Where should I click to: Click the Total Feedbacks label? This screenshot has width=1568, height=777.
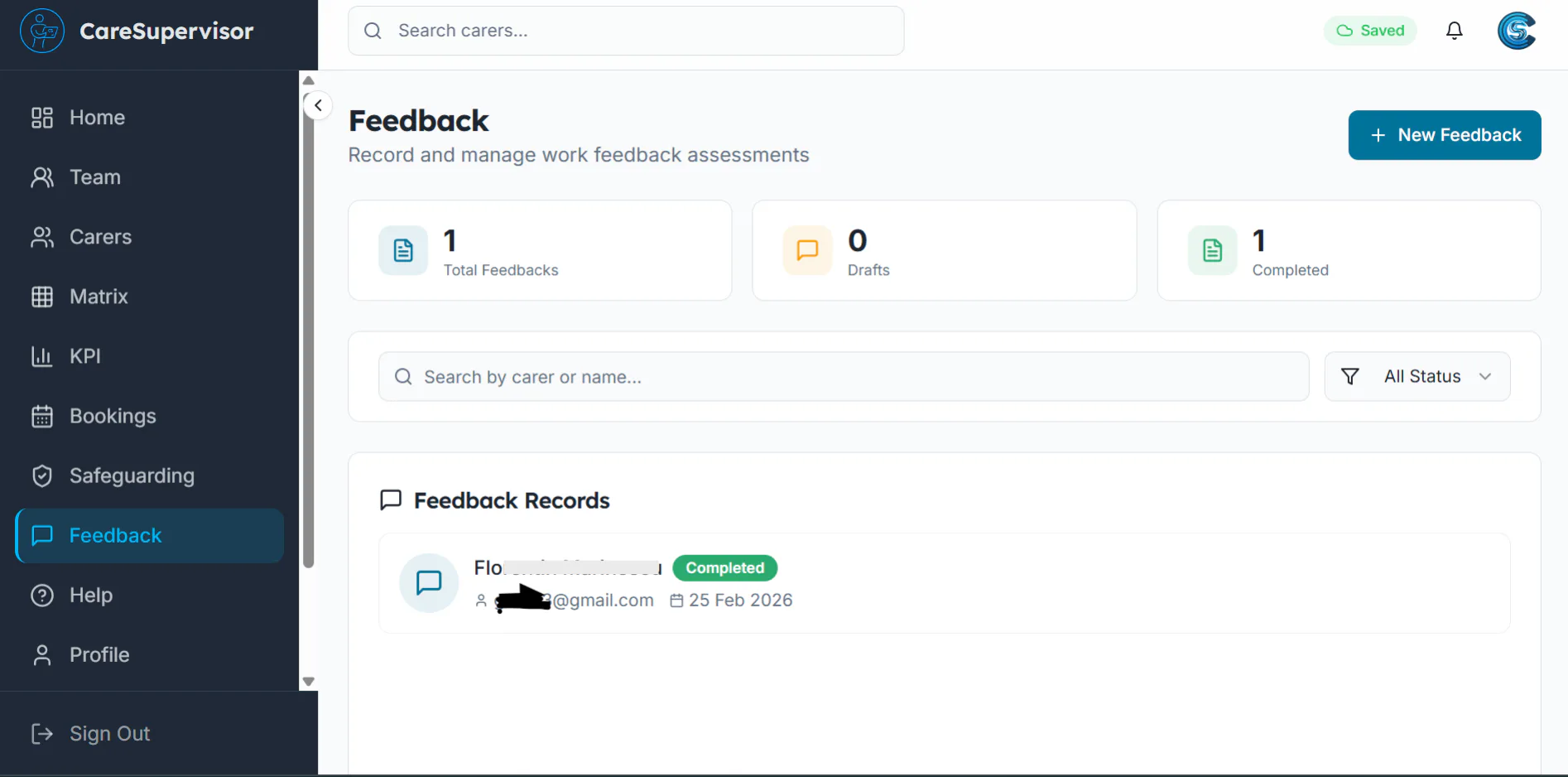pyautogui.click(x=501, y=270)
